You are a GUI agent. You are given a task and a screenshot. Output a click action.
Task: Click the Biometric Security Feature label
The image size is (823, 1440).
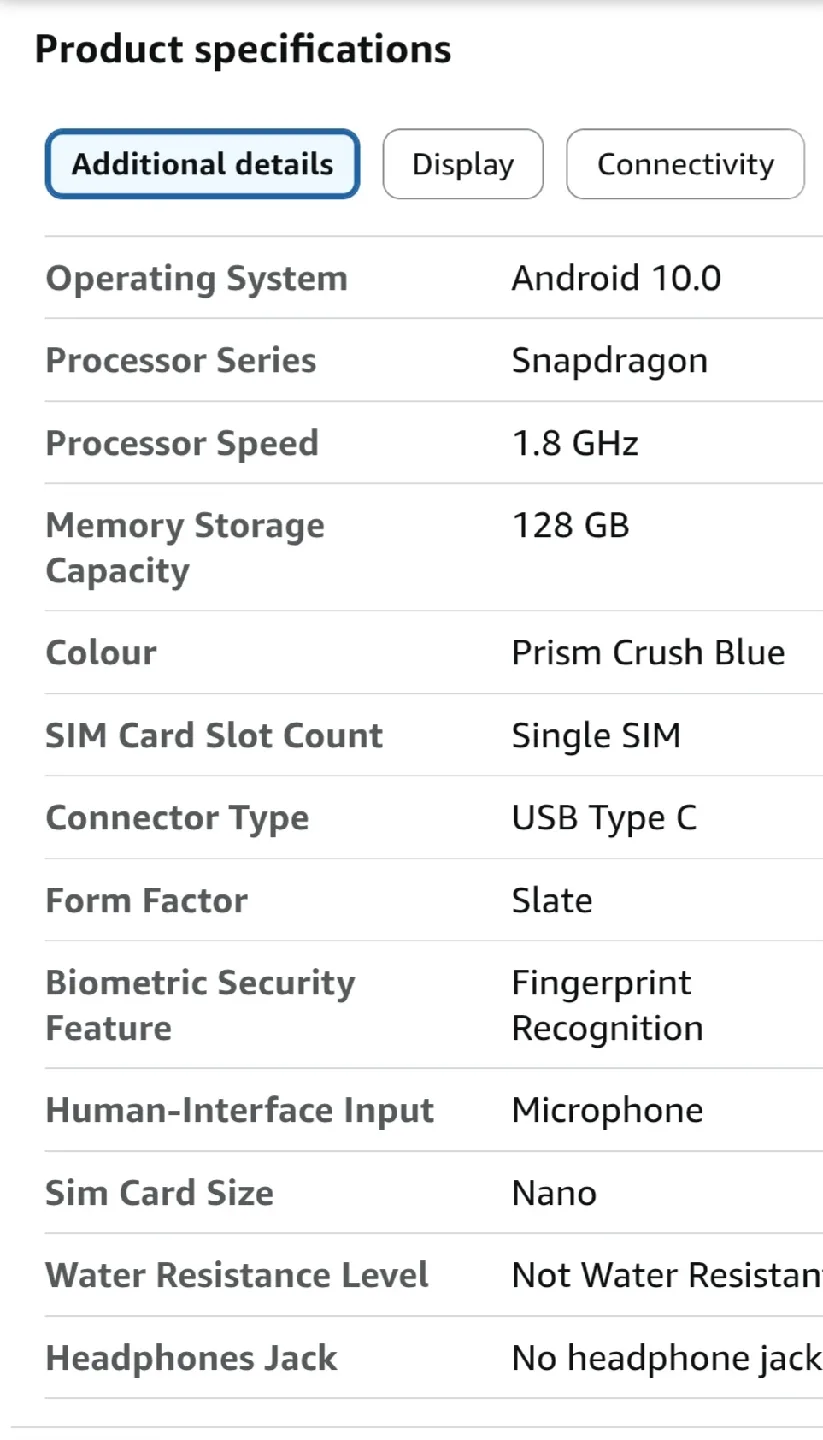point(200,1005)
